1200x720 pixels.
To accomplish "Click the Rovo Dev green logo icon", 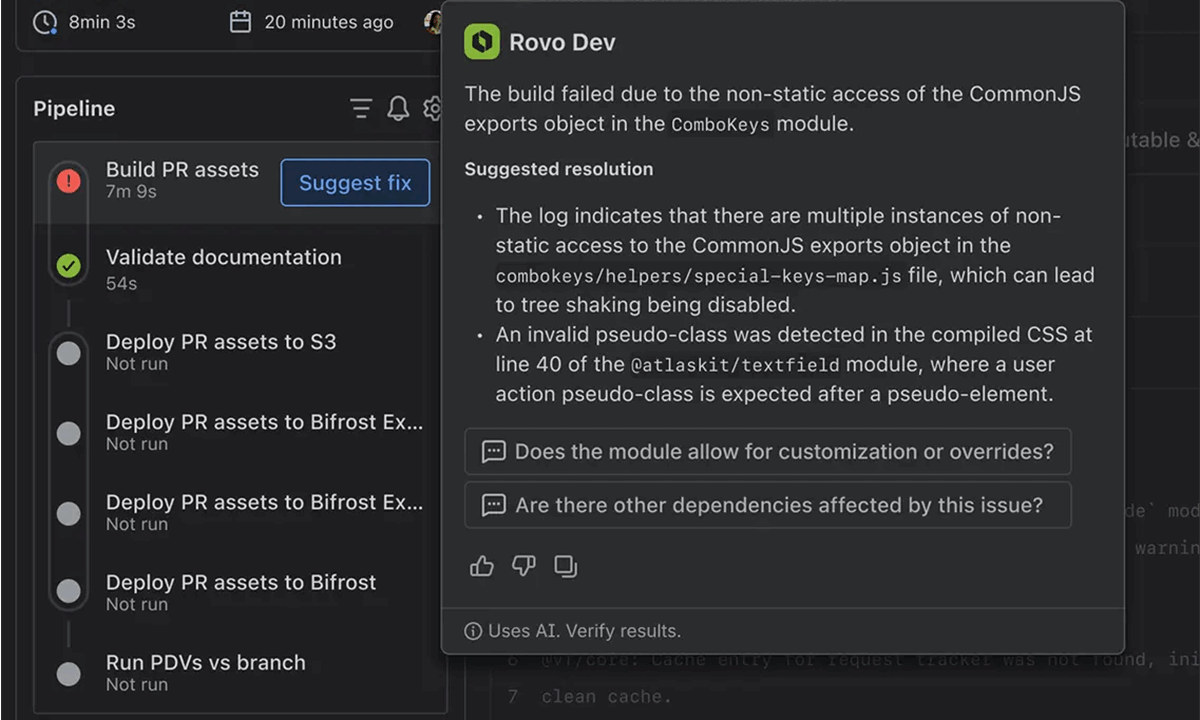I will click(482, 42).
